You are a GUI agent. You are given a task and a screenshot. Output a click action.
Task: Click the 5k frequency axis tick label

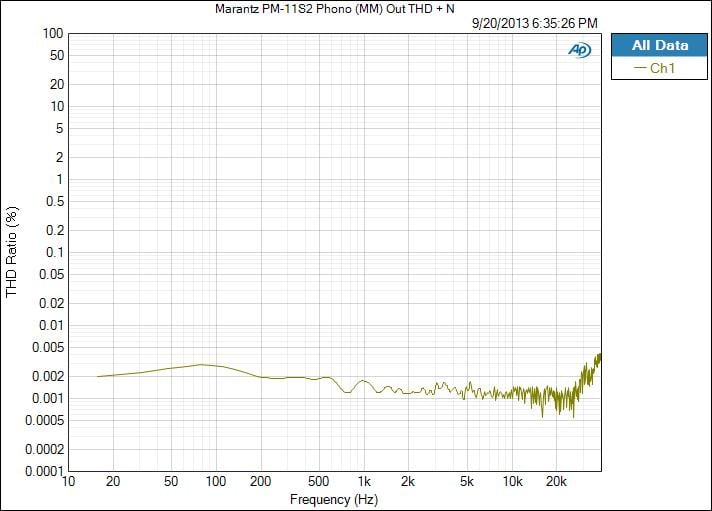pos(467,482)
